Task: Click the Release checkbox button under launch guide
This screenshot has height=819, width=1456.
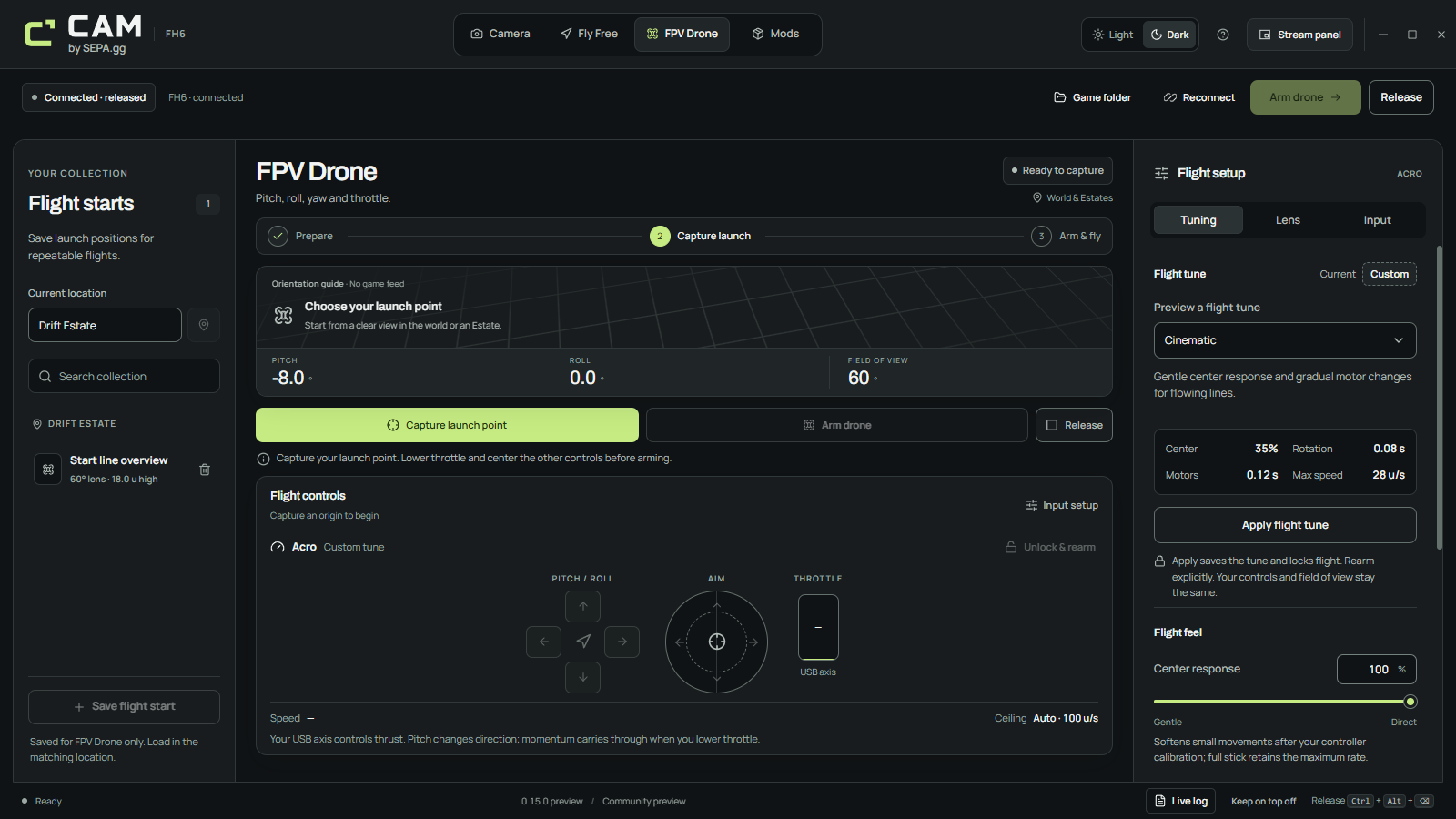Action: pos(1074,425)
